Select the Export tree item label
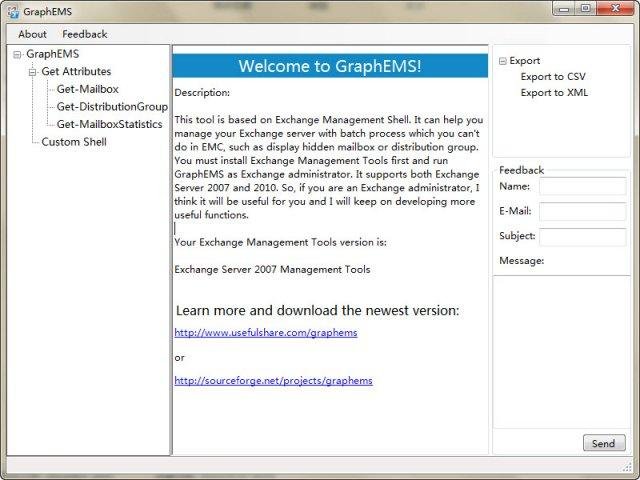Viewport: 640px width, 480px height. (x=524, y=61)
